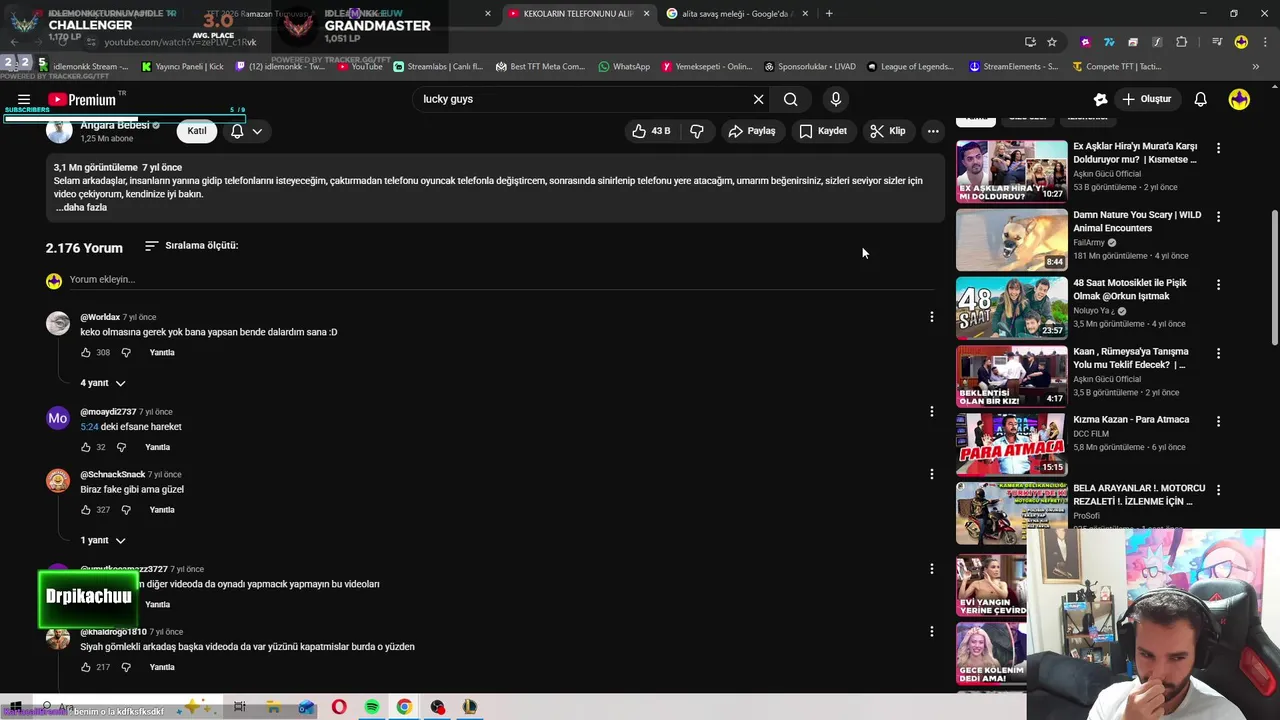Image resolution: width=1280 pixels, height=720 pixels.
Task: Like the @SchnackSnack comment
Action: point(86,510)
